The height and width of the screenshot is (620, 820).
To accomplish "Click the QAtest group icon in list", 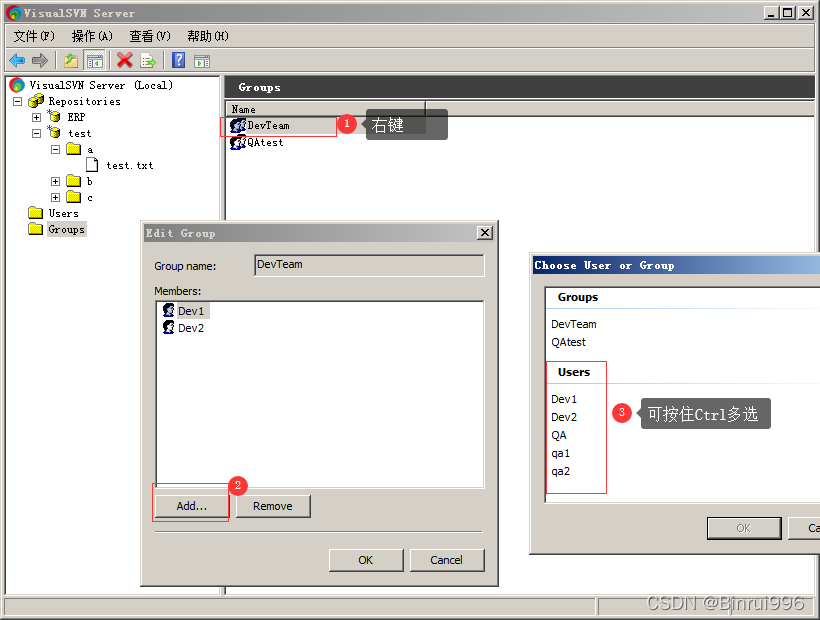I will pos(238,142).
